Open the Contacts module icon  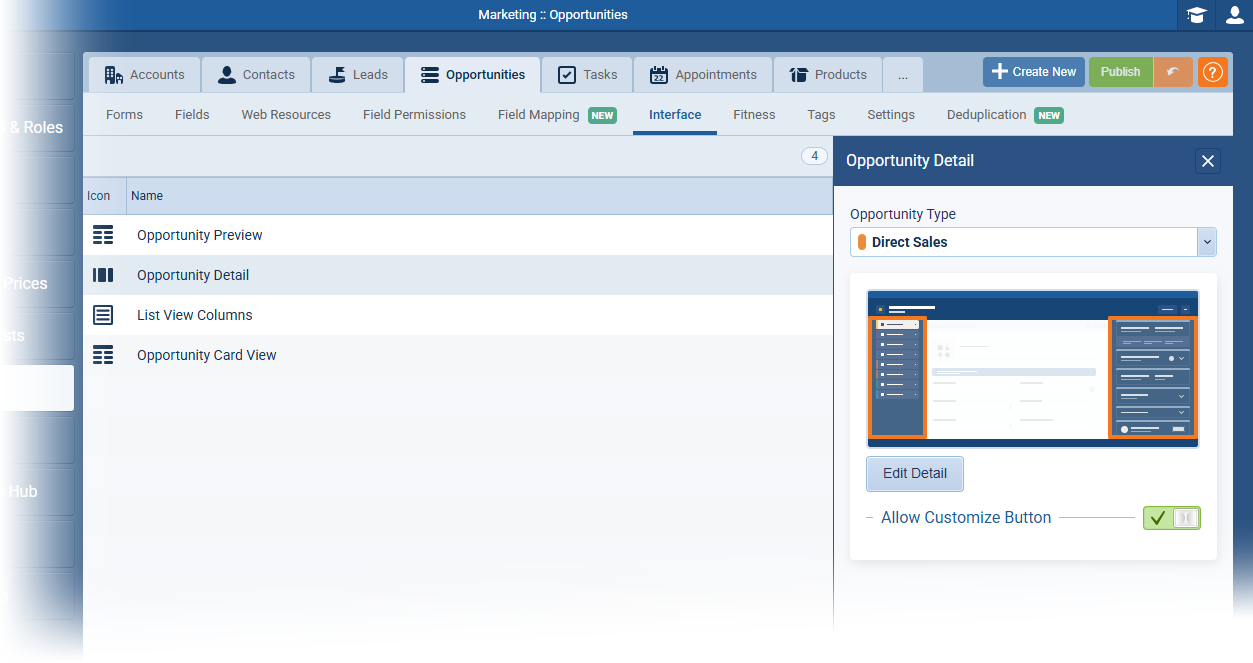[x=229, y=73]
